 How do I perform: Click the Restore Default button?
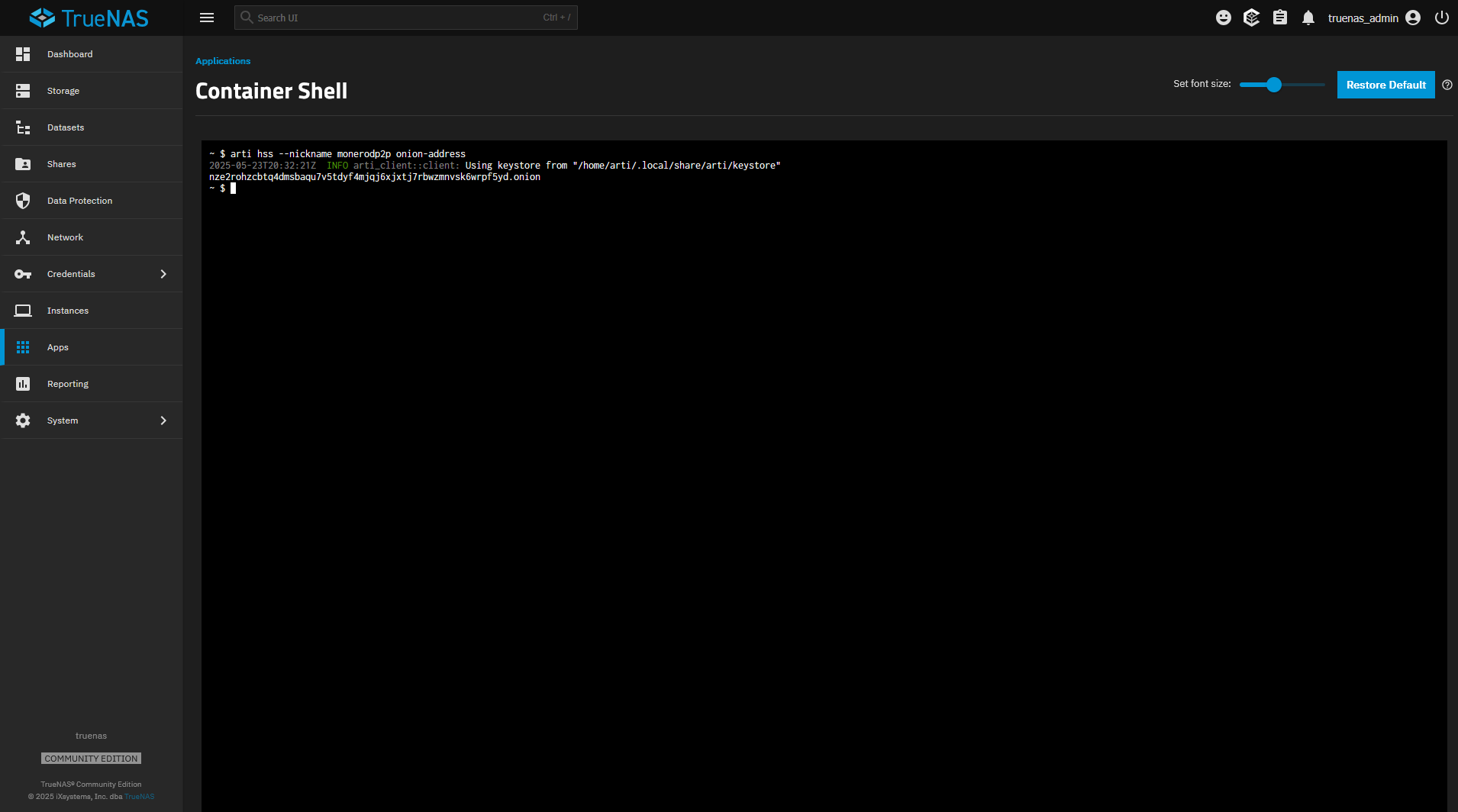[x=1385, y=85]
